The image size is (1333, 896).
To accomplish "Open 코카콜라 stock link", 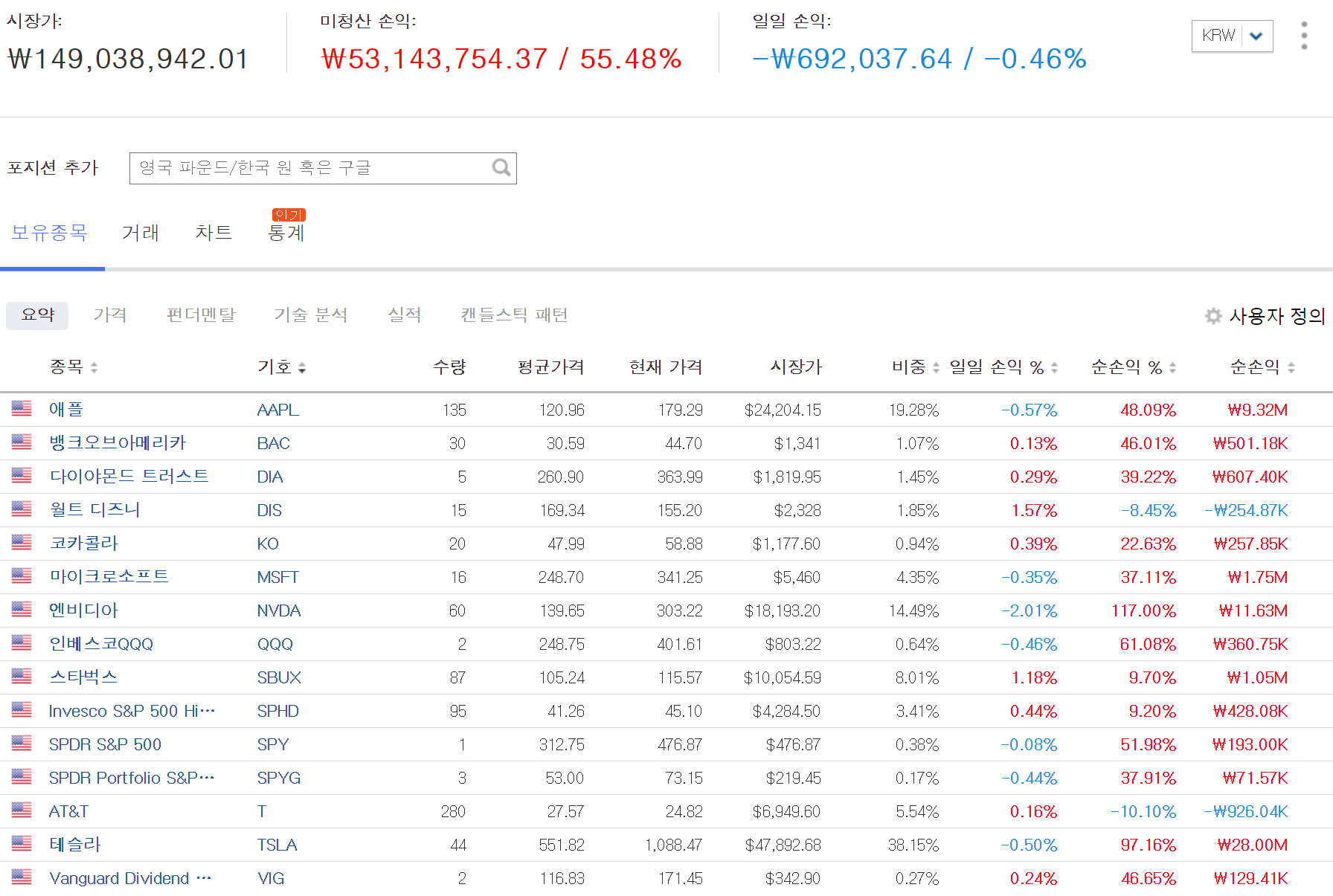I will pos(83,543).
